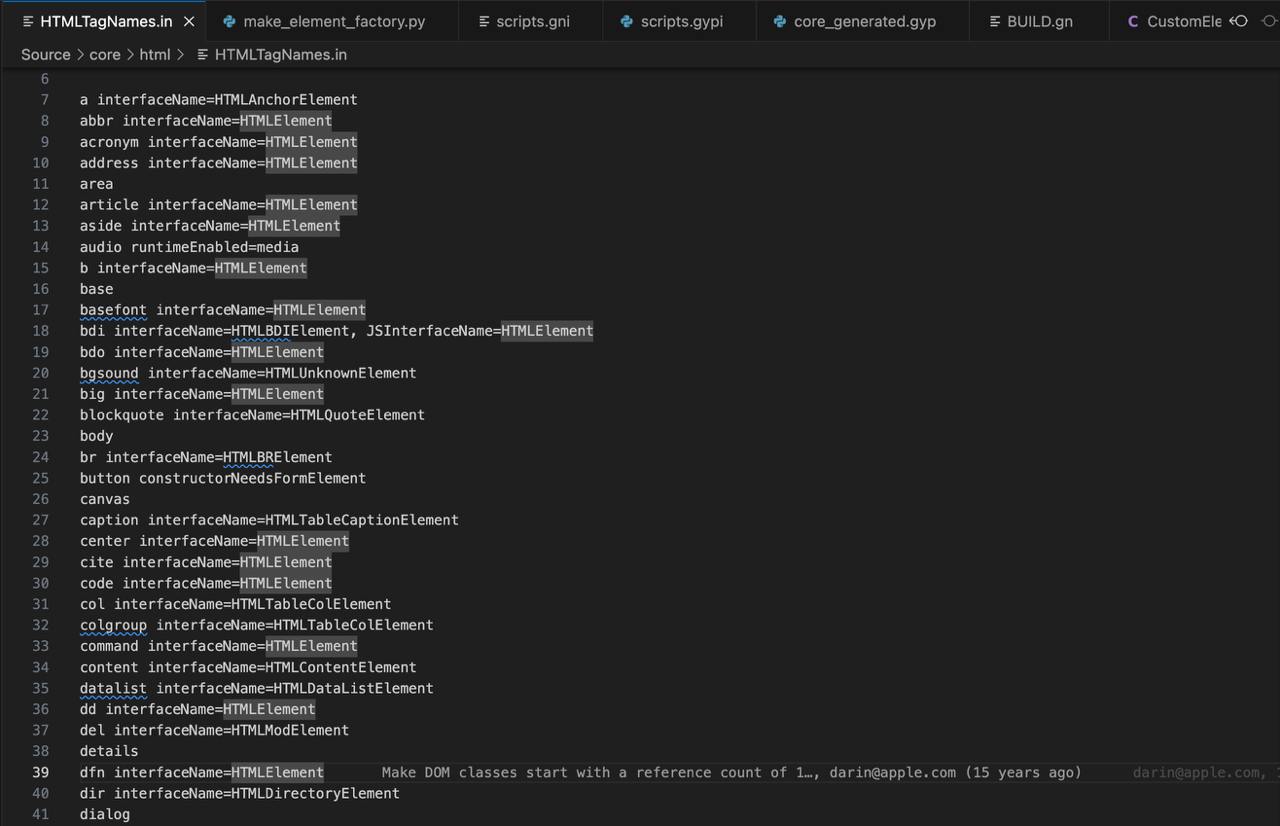The height and width of the screenshot is (826, 1280).
Task: Open the git blame annotation on line 39
Action: (730, 773)
